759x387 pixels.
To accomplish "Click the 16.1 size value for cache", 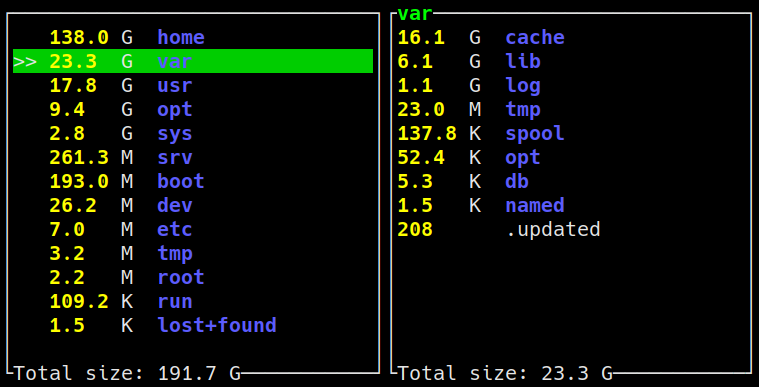I will click(x=421, y=37).
